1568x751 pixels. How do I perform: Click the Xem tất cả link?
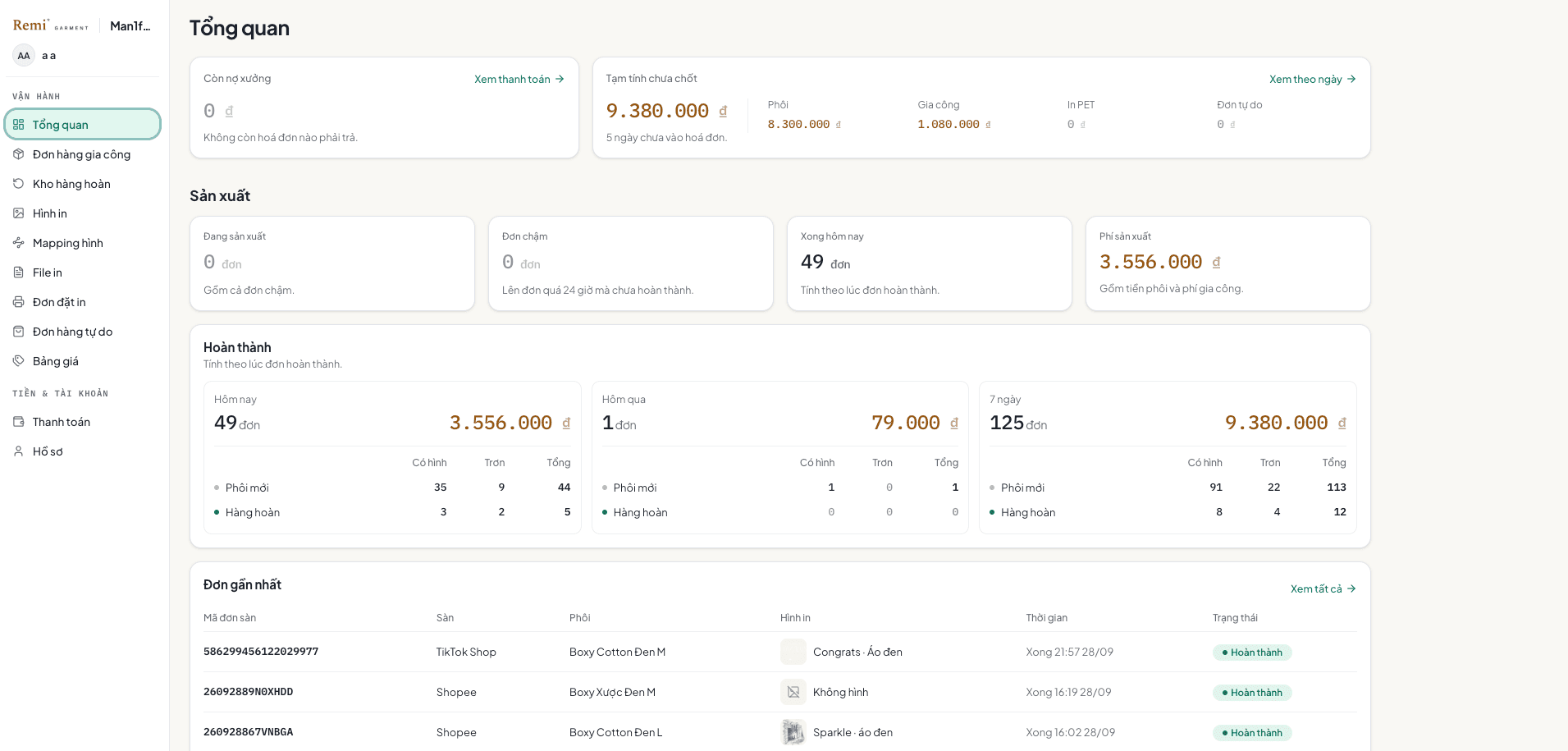click(x=1323, y=589)
